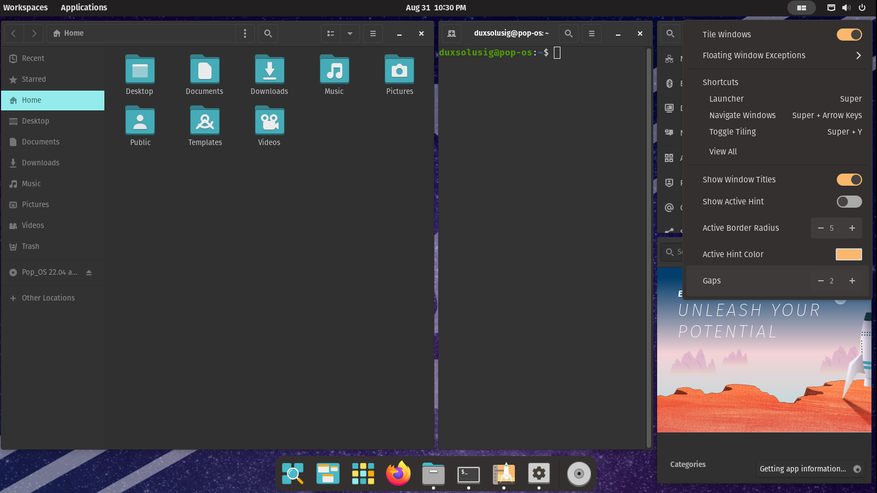The height and width of the screenshot is (493, 877).
Task: Open the file manager hamburger menu
Action: click(373, 33)
